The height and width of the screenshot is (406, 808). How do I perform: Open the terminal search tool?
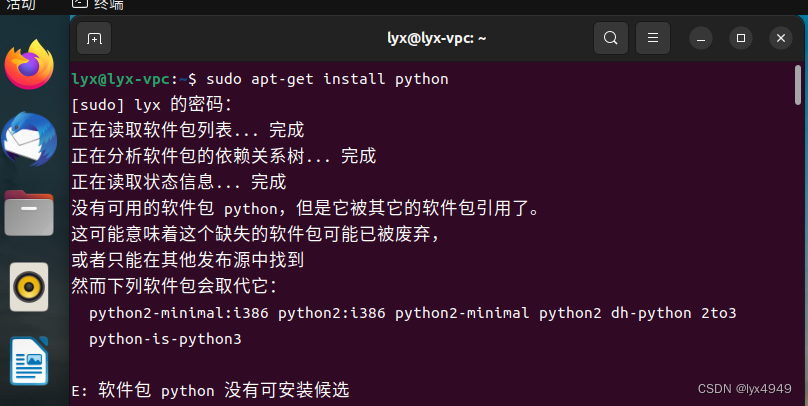[611, 38]
